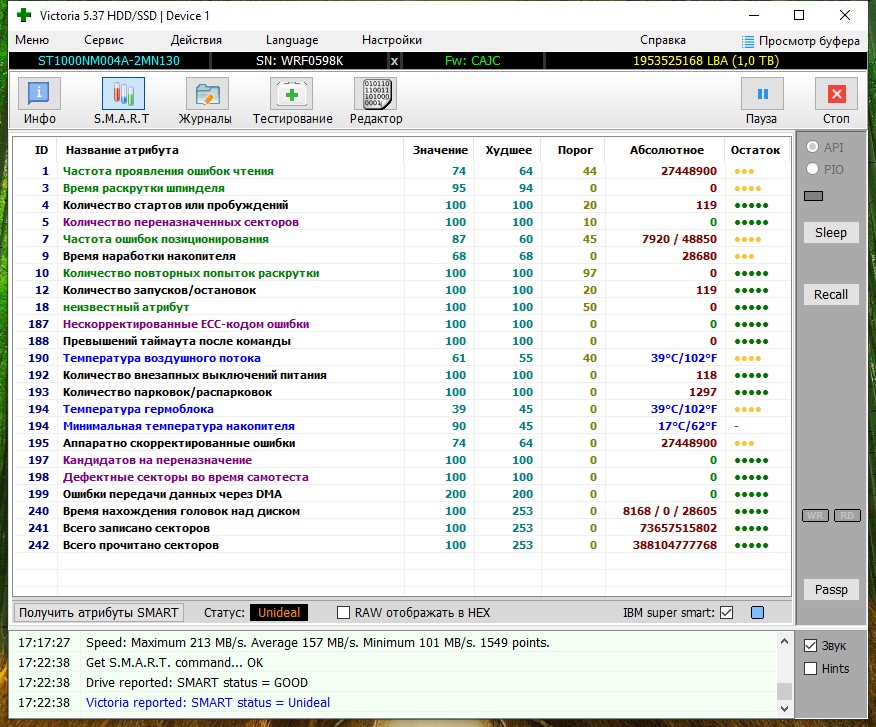
Task: Enable RAW отображать в HEX checkbox
Action: (344, 613)
